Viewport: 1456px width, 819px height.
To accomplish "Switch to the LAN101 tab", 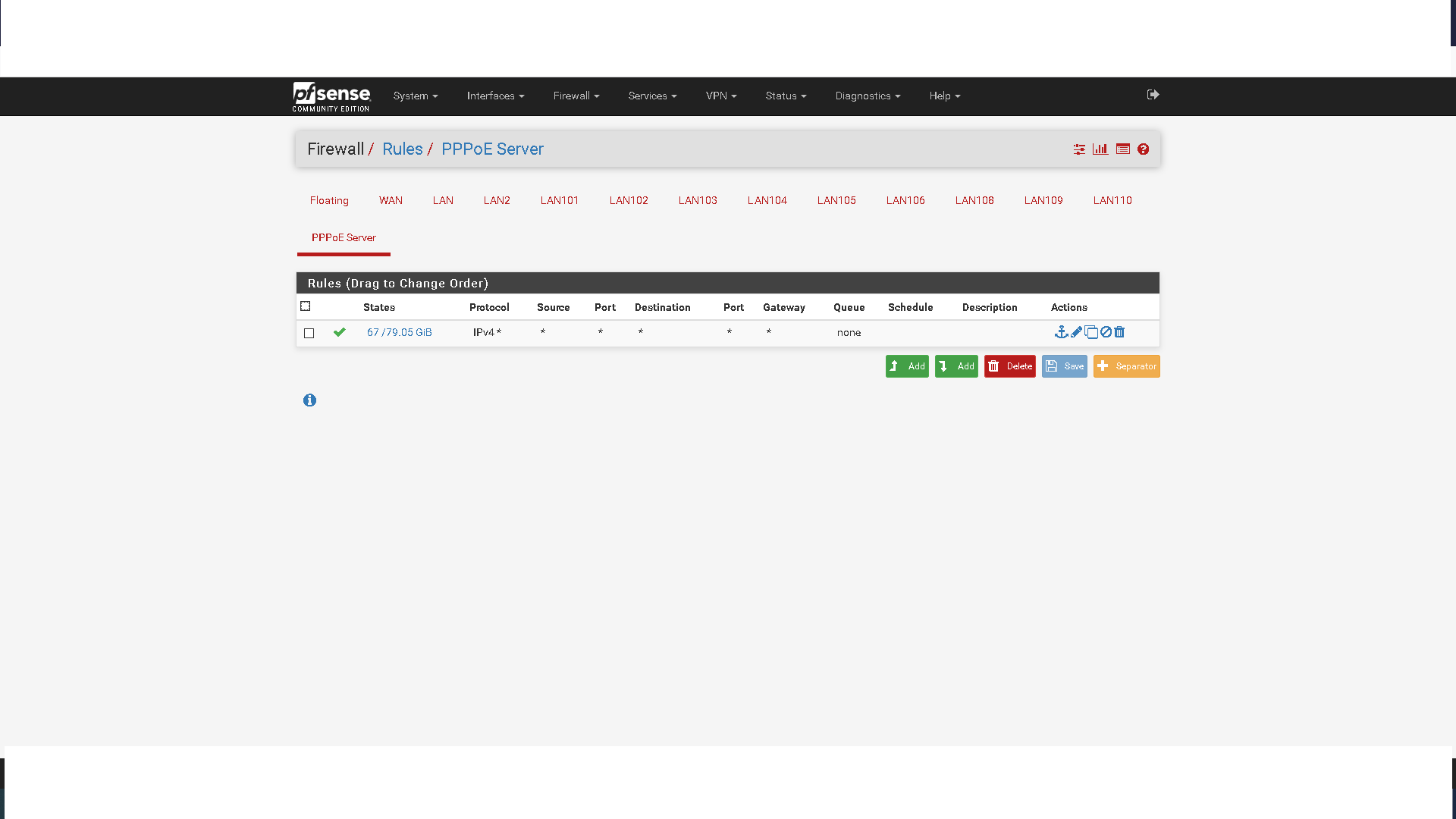I will click(x=560, y=200).
